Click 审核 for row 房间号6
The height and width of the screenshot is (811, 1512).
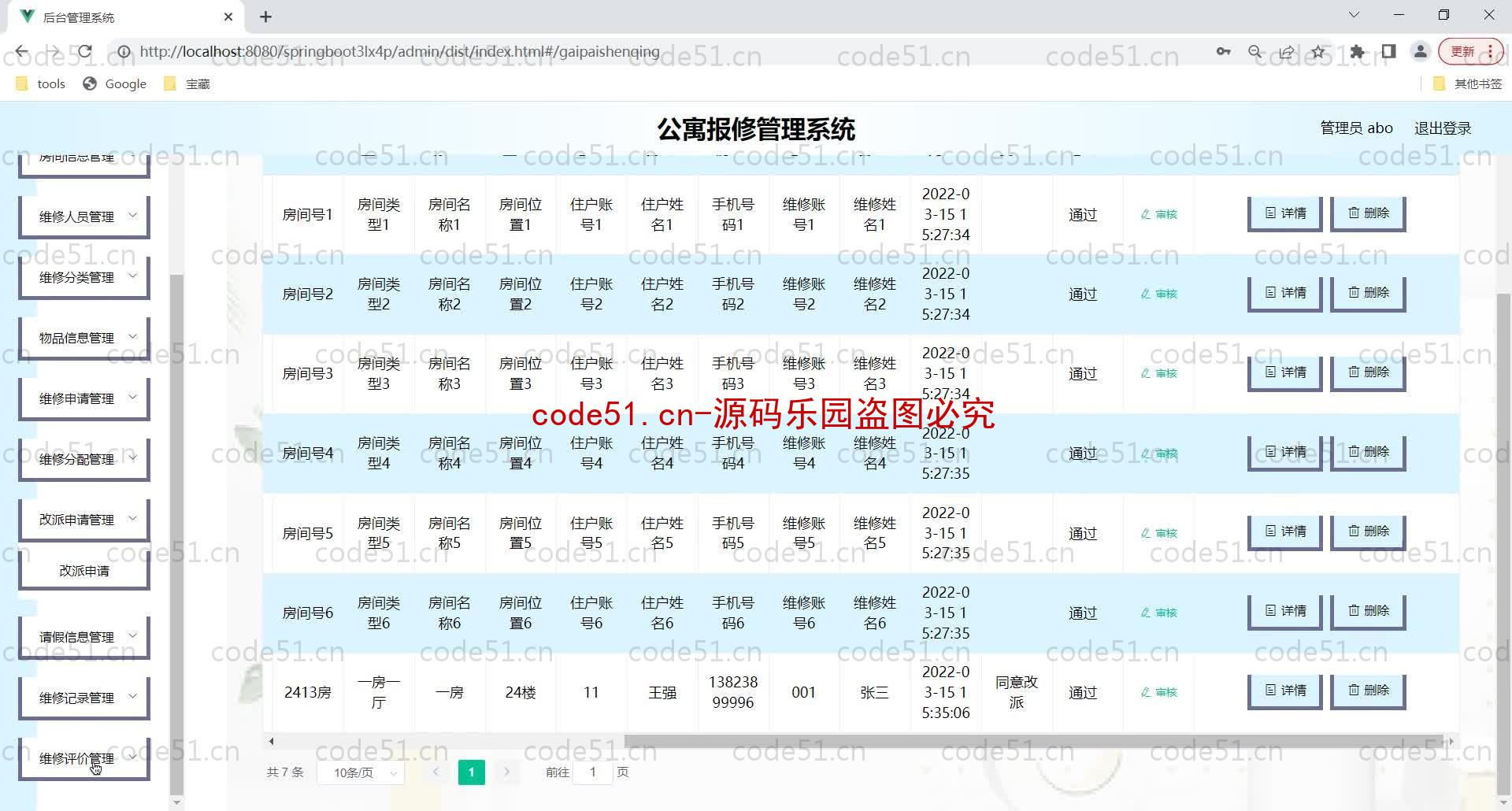(x=1159, y=613)
